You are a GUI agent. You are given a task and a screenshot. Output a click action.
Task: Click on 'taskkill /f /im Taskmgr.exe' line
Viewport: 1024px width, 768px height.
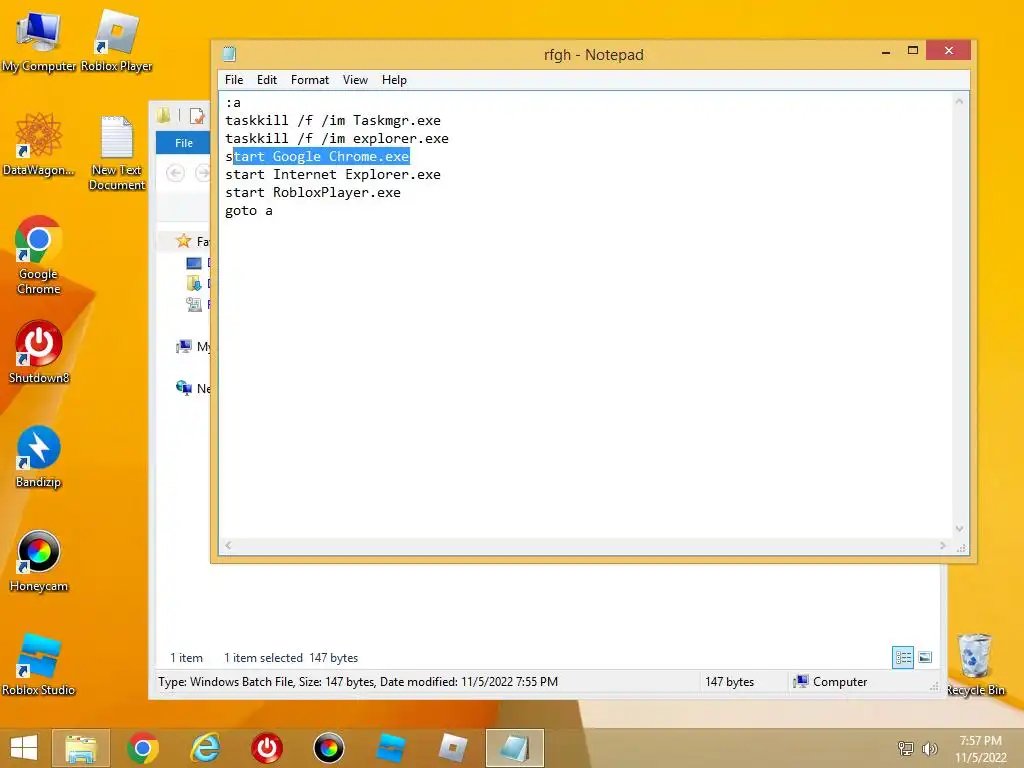(x=333, y=120)
